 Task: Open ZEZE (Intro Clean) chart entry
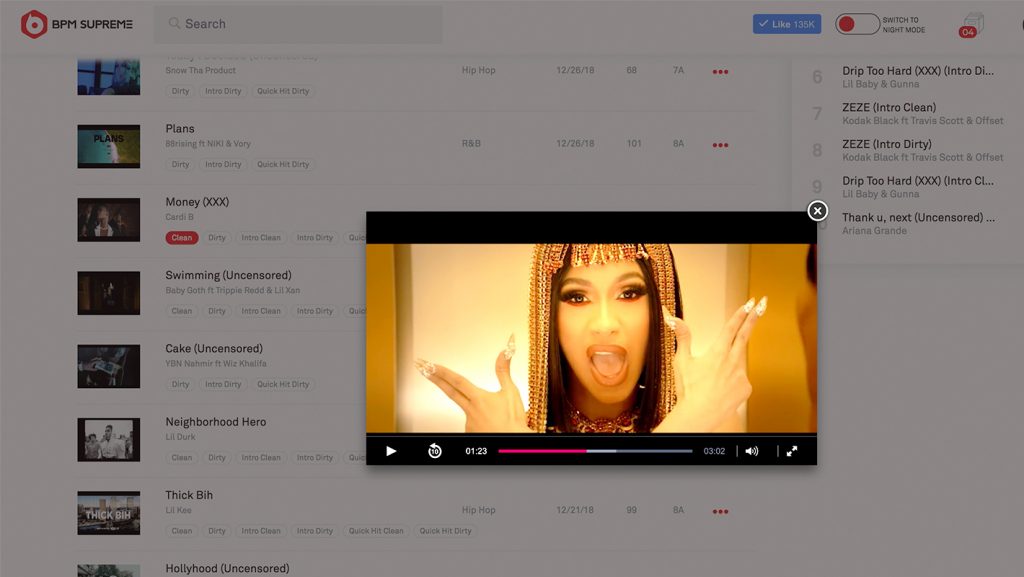click(x=889, y=108)
